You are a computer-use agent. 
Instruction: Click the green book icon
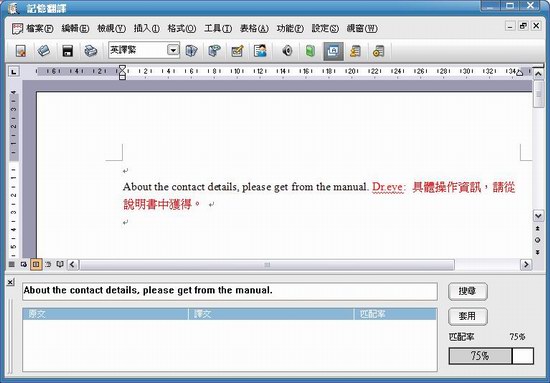click(x=310, y=51)
